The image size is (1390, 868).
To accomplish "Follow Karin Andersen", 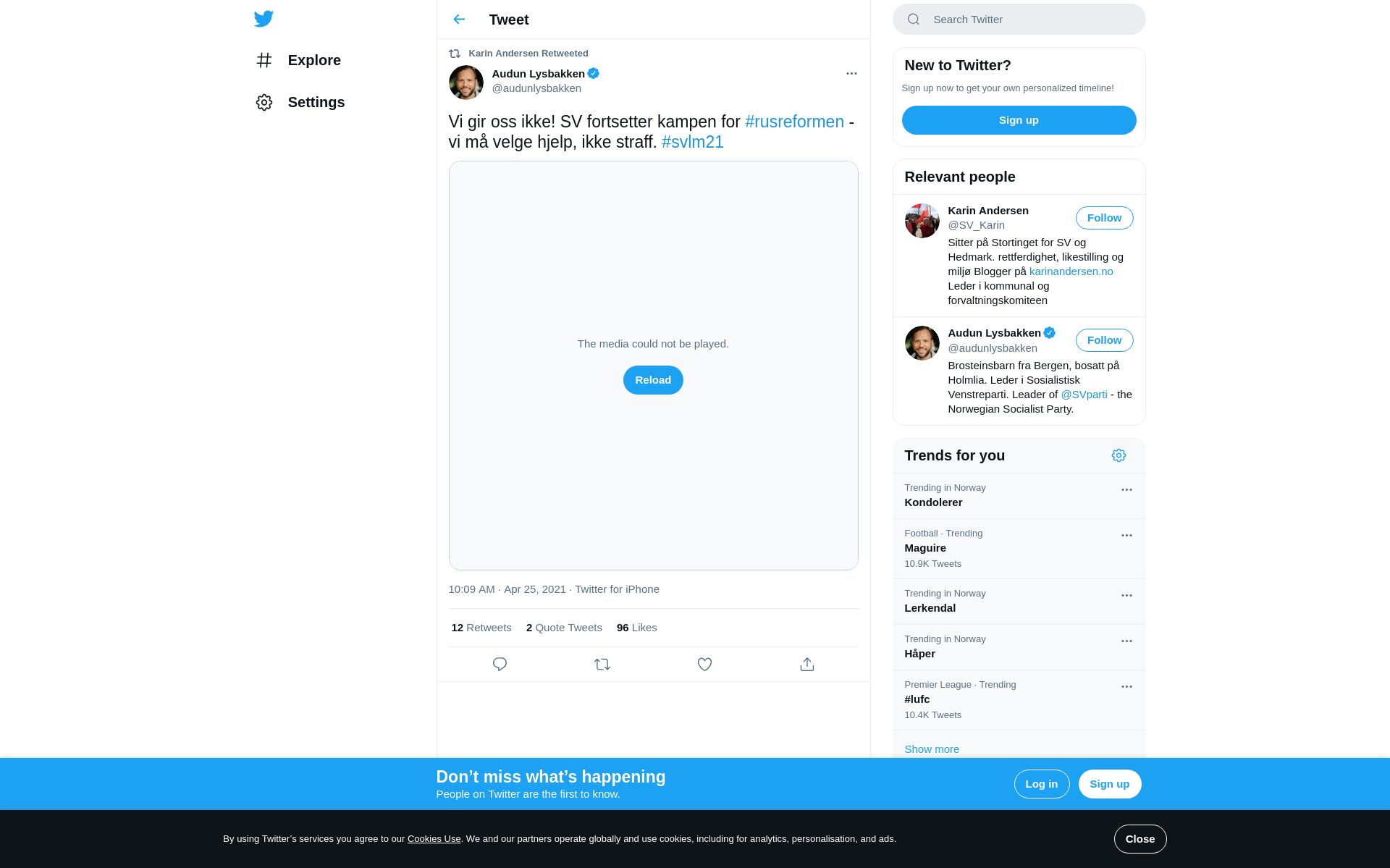I will [x=1104, y=218].
